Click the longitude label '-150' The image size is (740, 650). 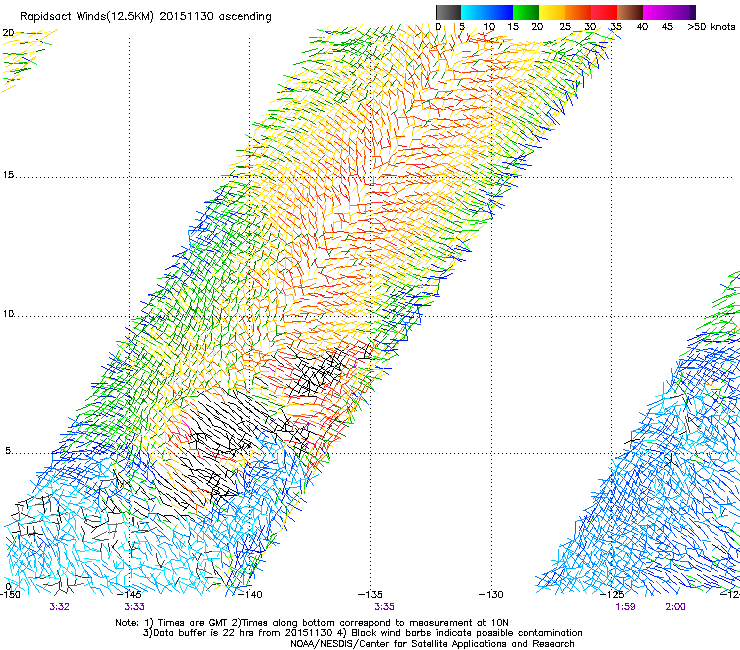click(10, 594)
